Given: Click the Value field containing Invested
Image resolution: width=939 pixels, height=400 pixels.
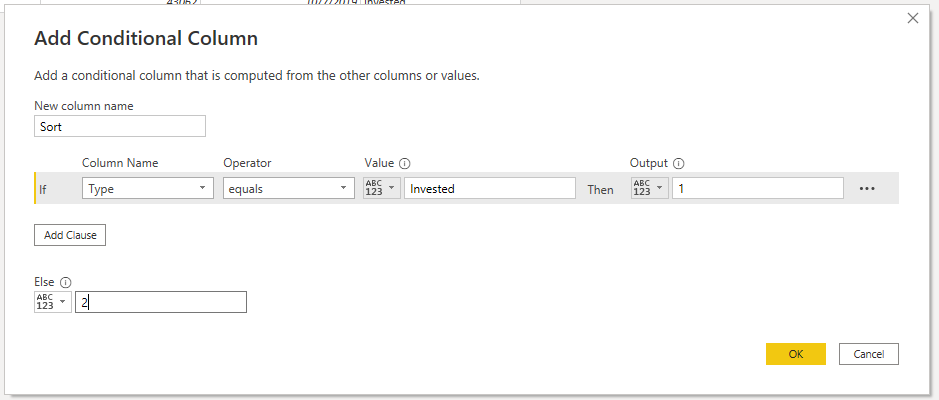Looking at the screenshot, I should coord(490,189).
